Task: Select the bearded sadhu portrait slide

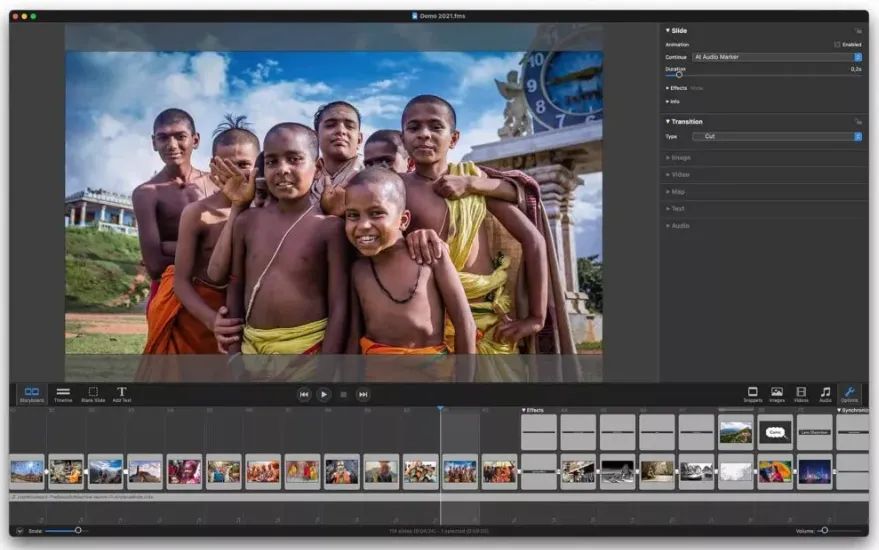Action: [x=342, y=472]
